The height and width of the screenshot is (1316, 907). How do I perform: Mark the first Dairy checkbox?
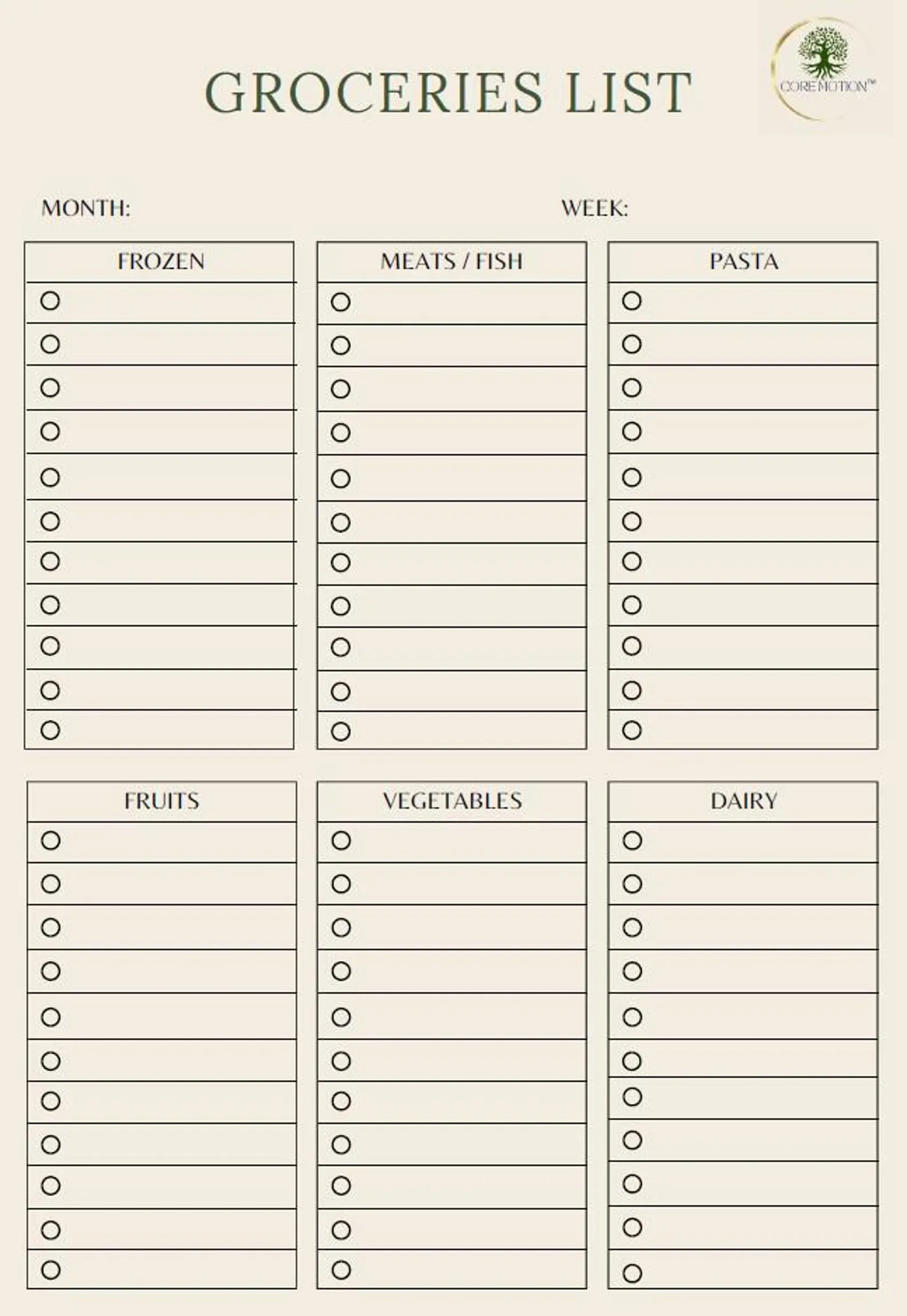tap(632, 840)
